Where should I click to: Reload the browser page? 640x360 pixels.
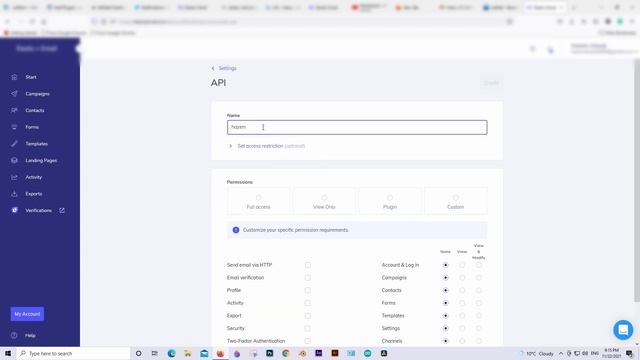tap(32, 22)
